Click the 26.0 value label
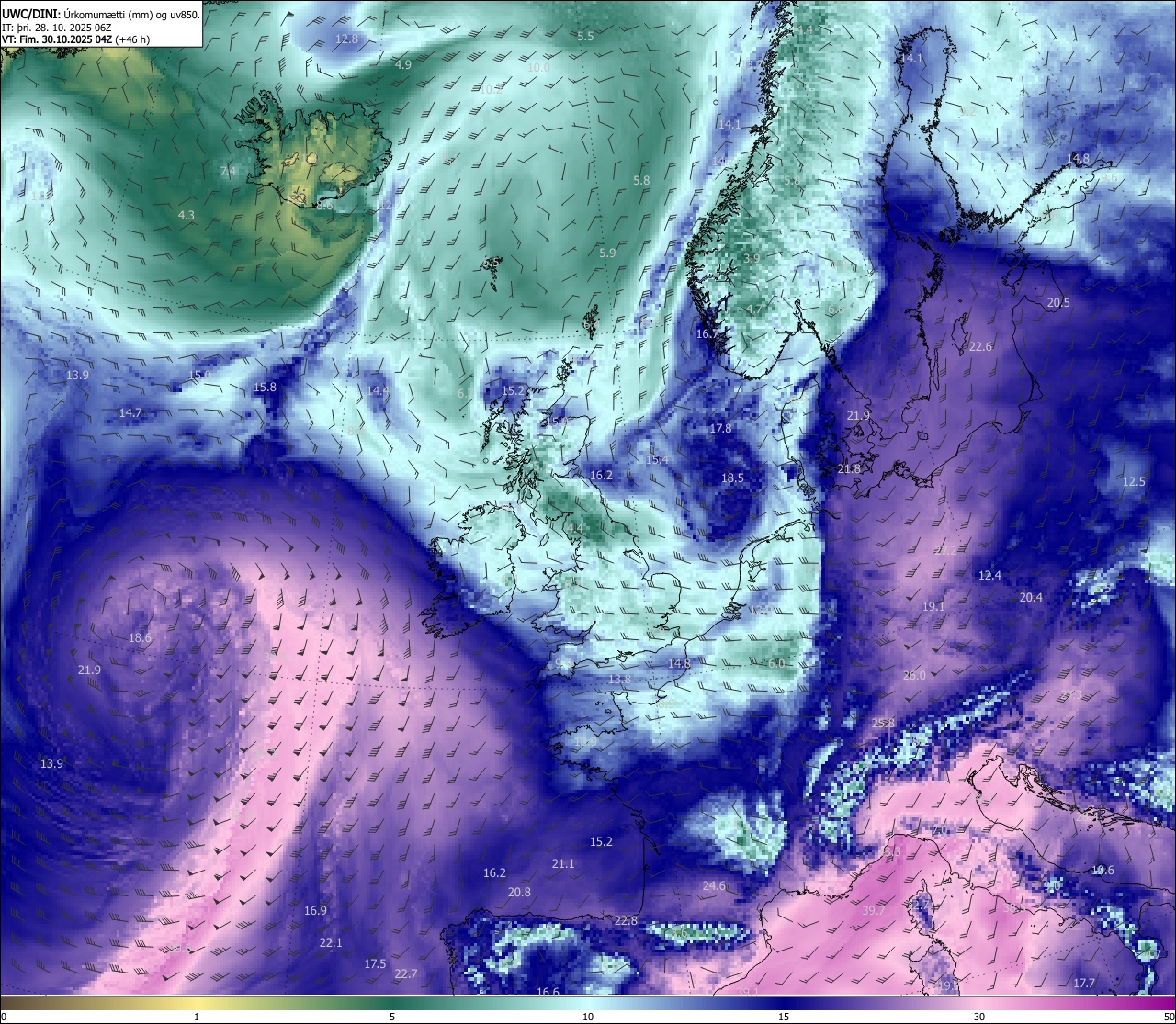Viewport: 1176px width, 1024px height. [x=914, y=676]
